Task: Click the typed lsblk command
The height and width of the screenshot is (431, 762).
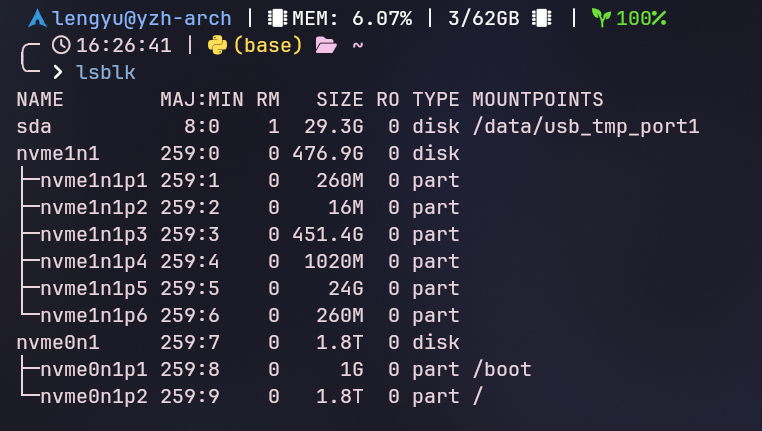Action: pos(106,72)
